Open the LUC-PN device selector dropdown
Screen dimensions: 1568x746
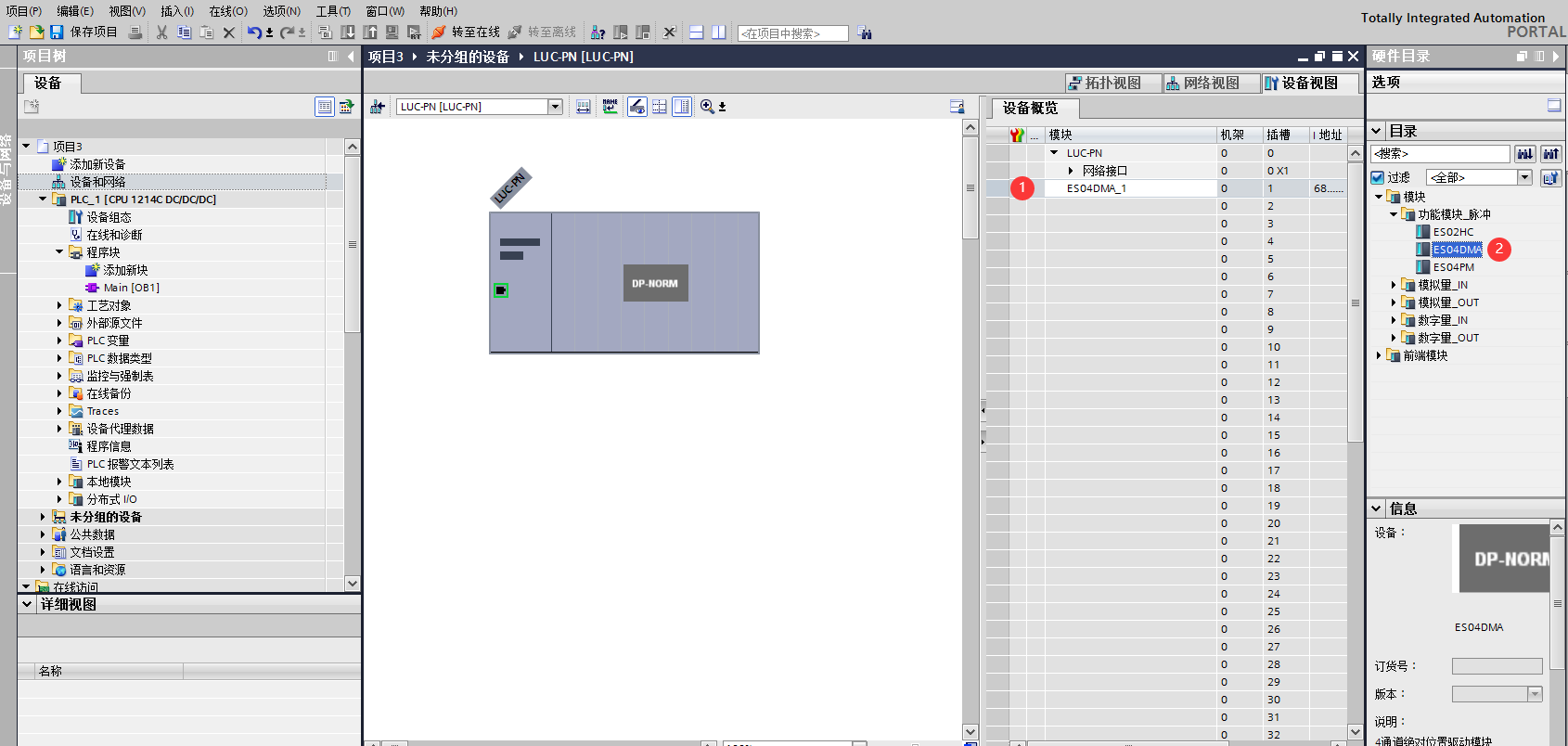click(x=555, y=107)
